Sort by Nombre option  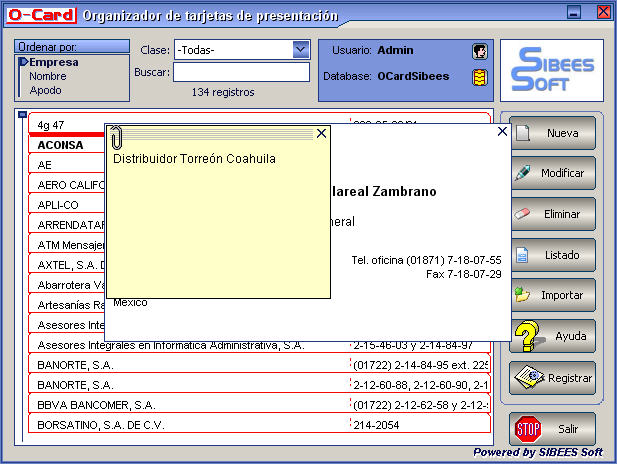coord(48,76)
